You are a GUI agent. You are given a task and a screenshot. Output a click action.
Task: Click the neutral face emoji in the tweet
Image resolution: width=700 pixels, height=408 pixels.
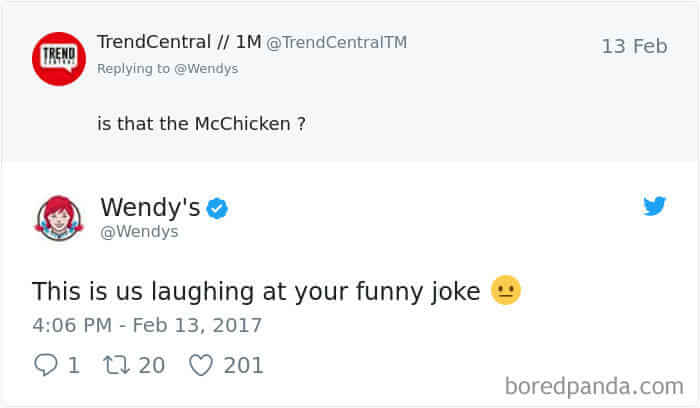click(x=506, y=291)
